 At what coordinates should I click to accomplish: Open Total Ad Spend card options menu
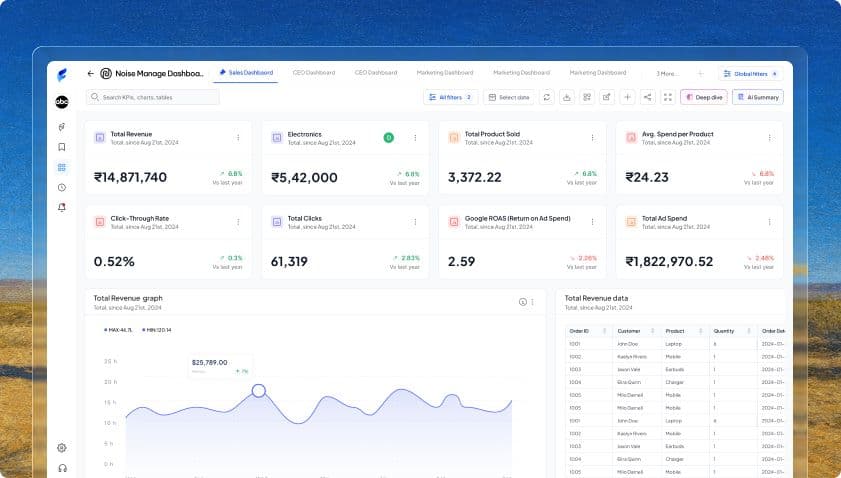[769, 222]
